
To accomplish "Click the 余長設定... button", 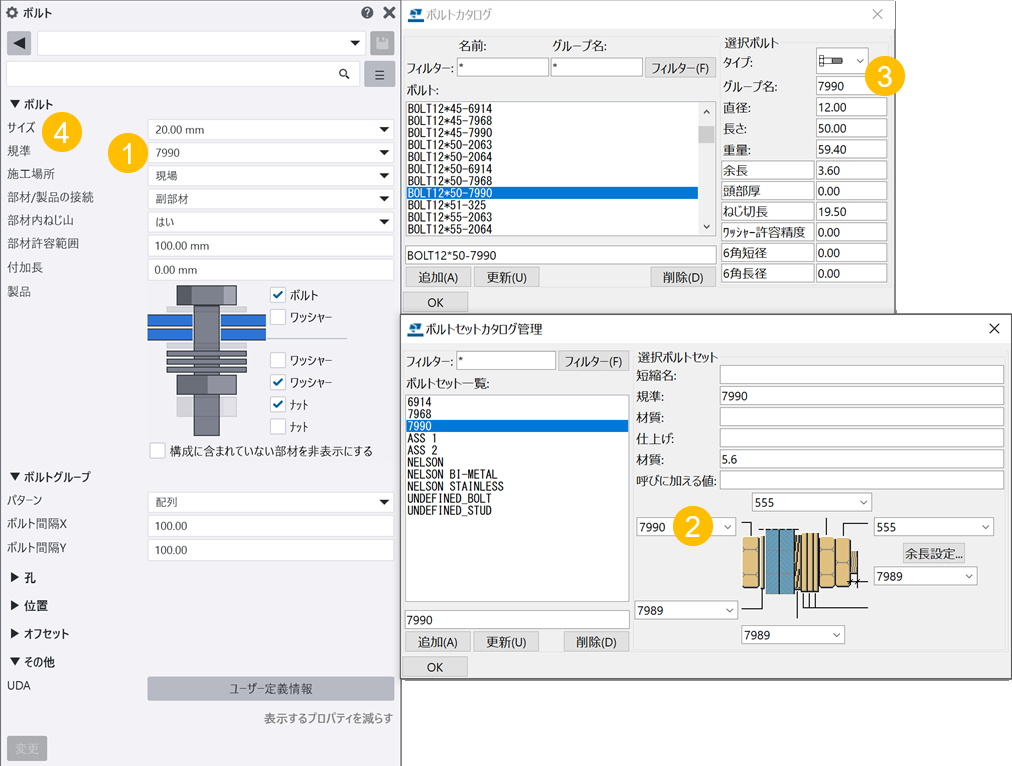I will 933,553.
